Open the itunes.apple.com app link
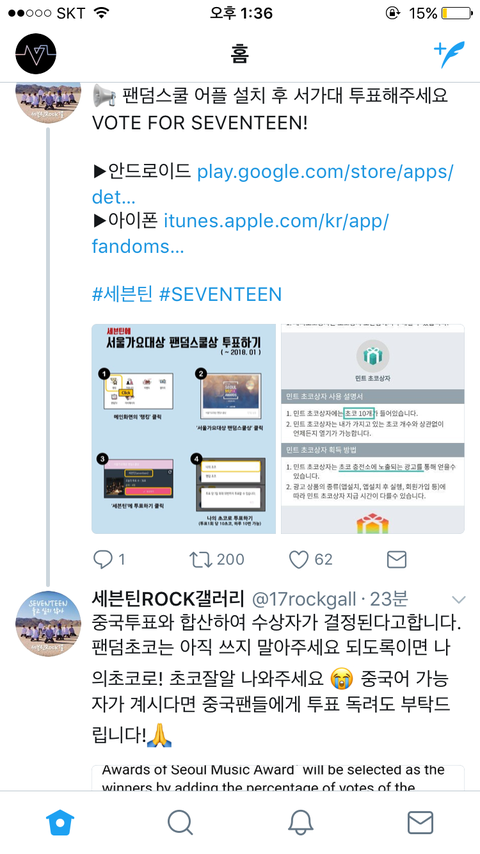Image resolution: width=480 pixels, height=854 pixels. (x=240, y=234)
